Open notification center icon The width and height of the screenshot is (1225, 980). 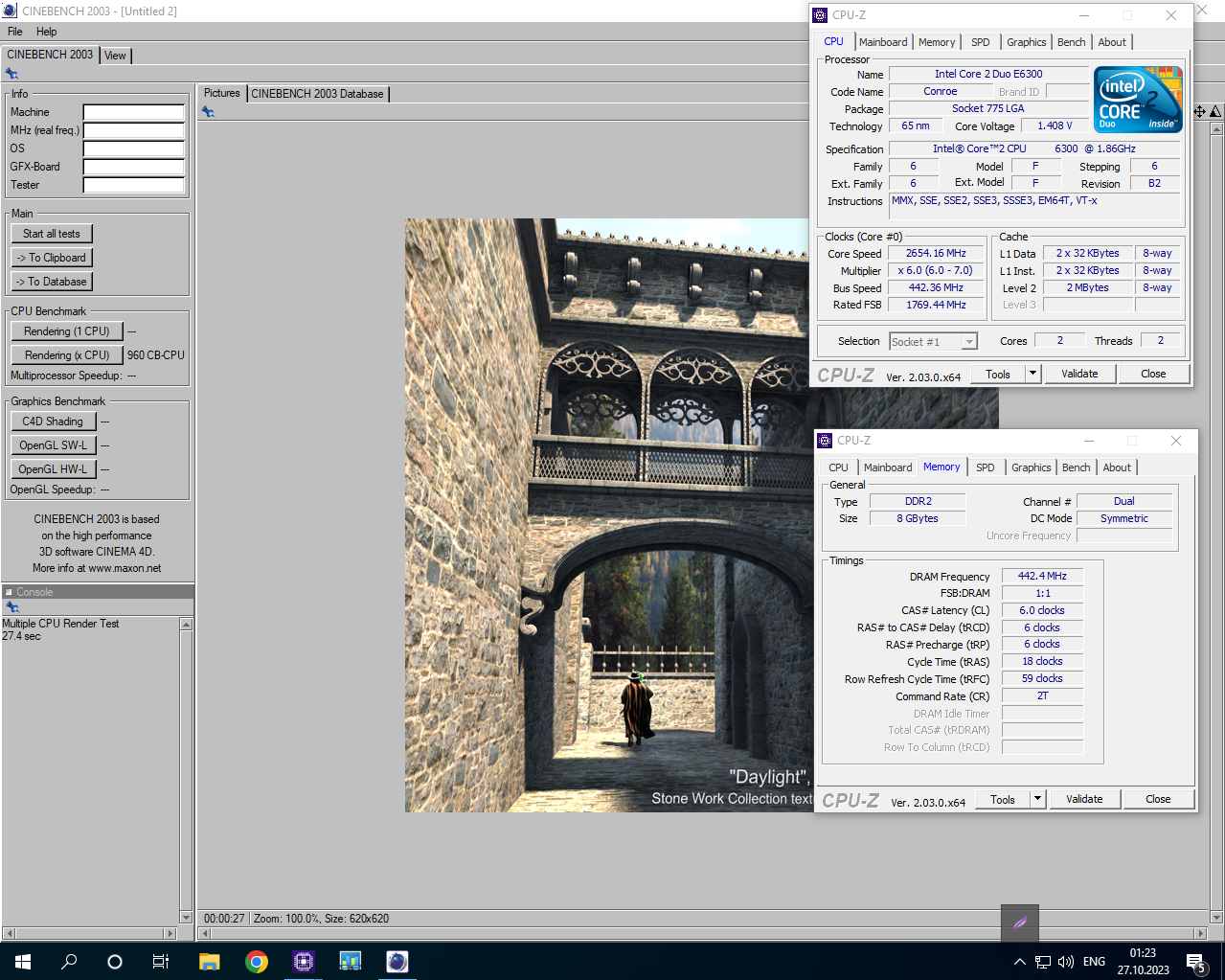pyautogui.click(x=1195, y=962)
